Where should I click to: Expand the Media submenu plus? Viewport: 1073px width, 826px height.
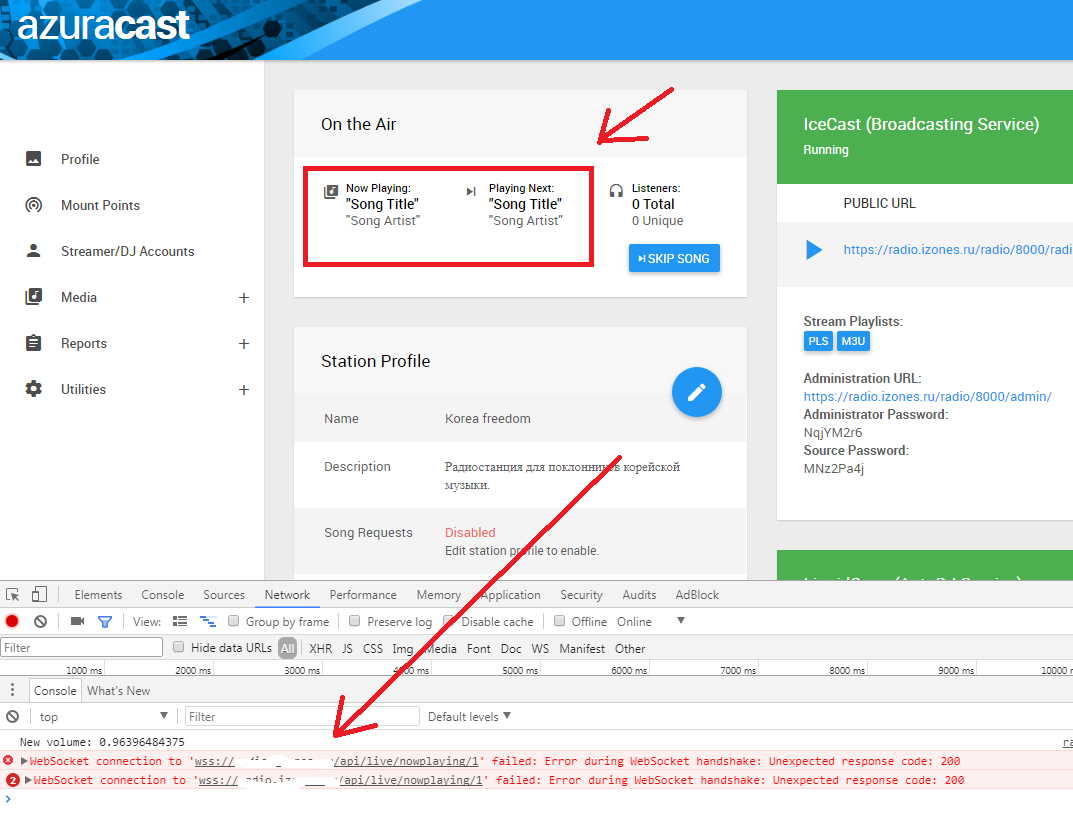tap(244, 298)
